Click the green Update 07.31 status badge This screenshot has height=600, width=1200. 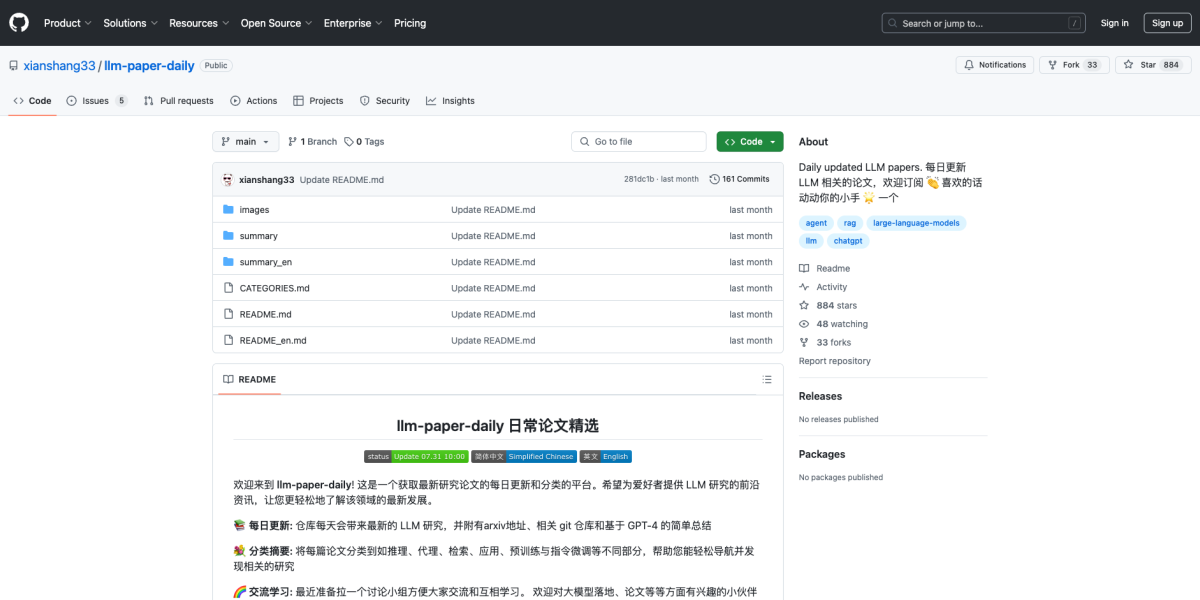pos(431,456)
